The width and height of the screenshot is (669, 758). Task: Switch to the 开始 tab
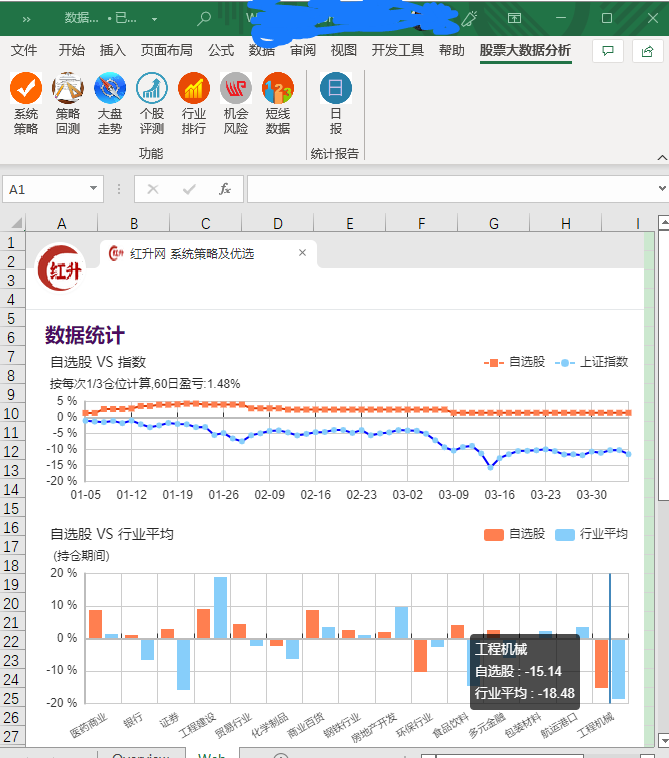click(72, 50)
